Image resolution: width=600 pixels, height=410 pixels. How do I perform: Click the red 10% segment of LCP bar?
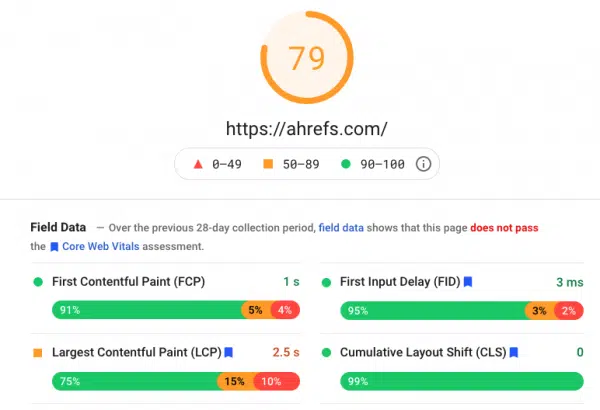pyautogui.click(x=277, y=381)
